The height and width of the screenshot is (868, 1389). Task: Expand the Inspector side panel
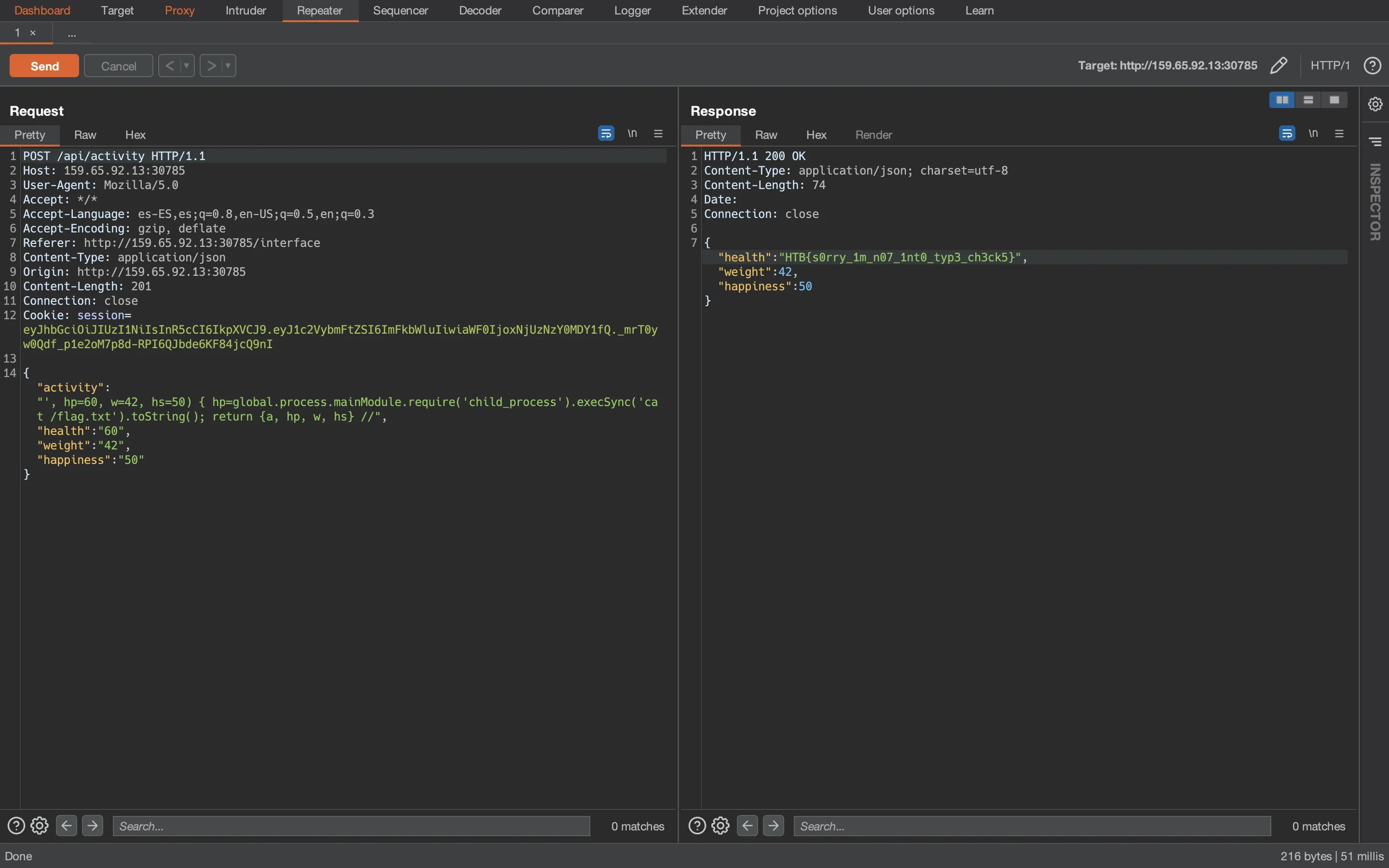pos(1375,202)
